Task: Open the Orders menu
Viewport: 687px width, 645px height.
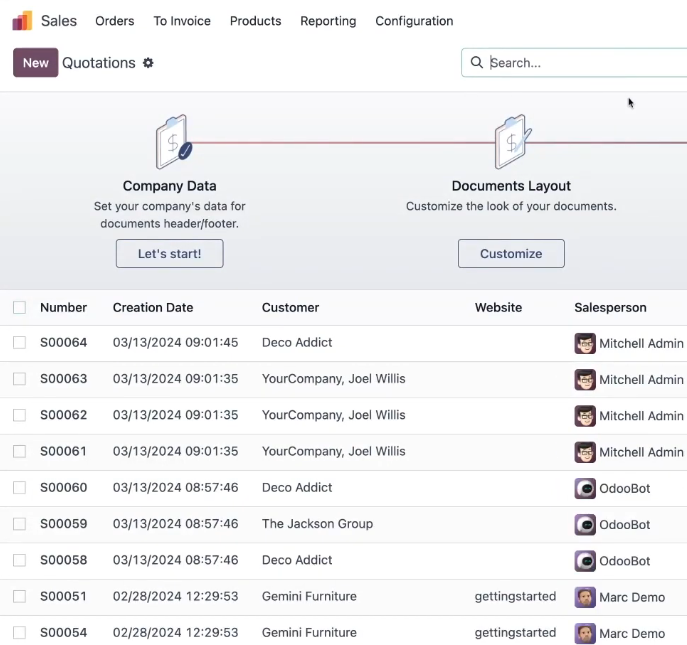Action: point(115,21)
